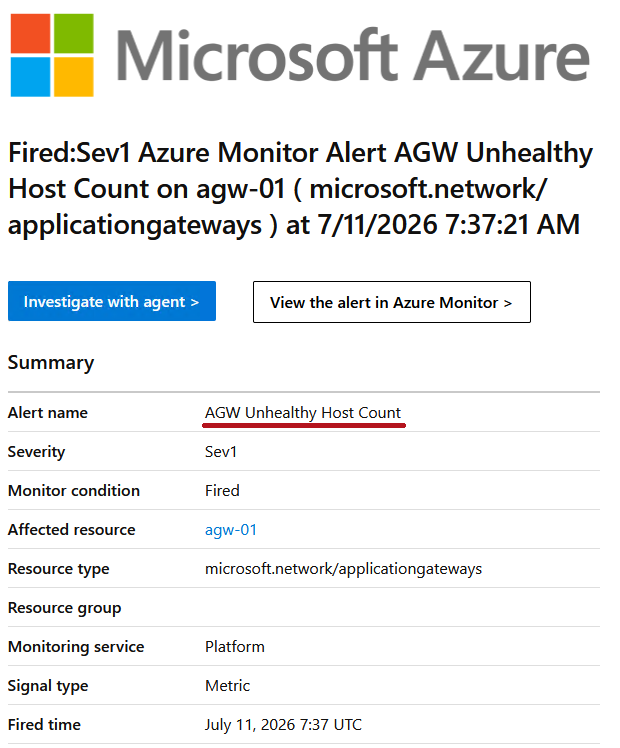
Task: Click the Metric signal type value
Action: click(x=227, y=686)
